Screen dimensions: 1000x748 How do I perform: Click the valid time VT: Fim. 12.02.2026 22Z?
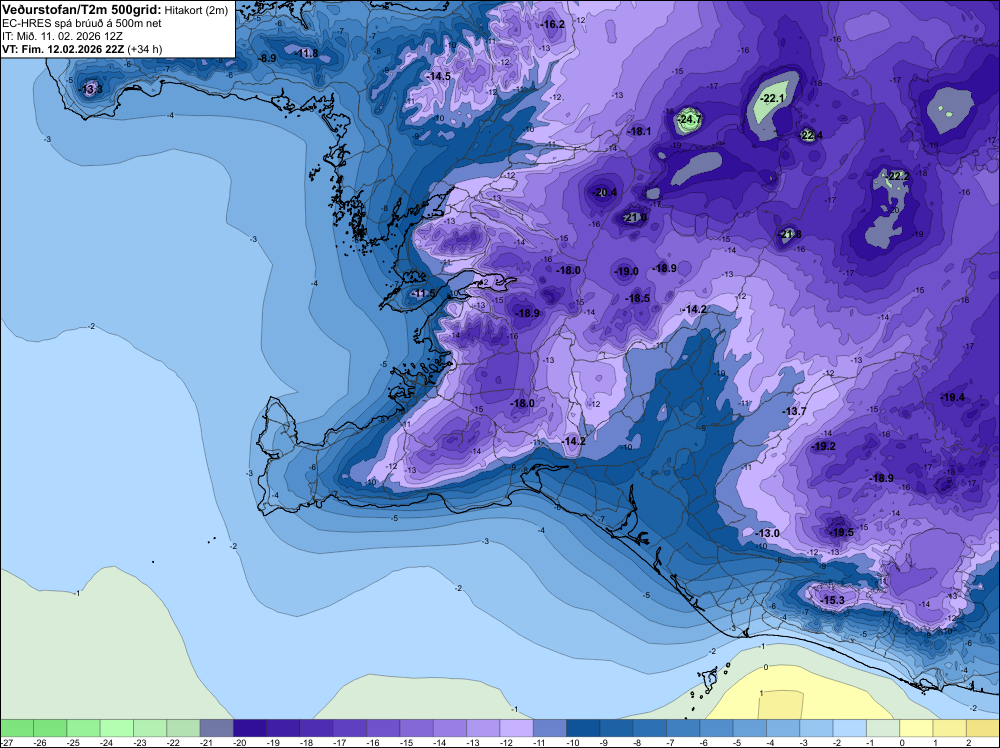(63, 49)
